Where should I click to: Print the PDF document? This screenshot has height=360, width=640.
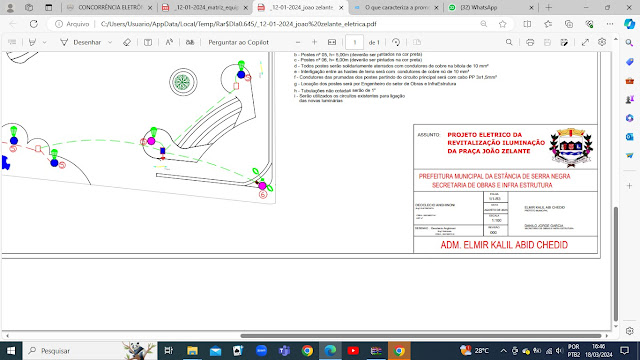[530, 42]
